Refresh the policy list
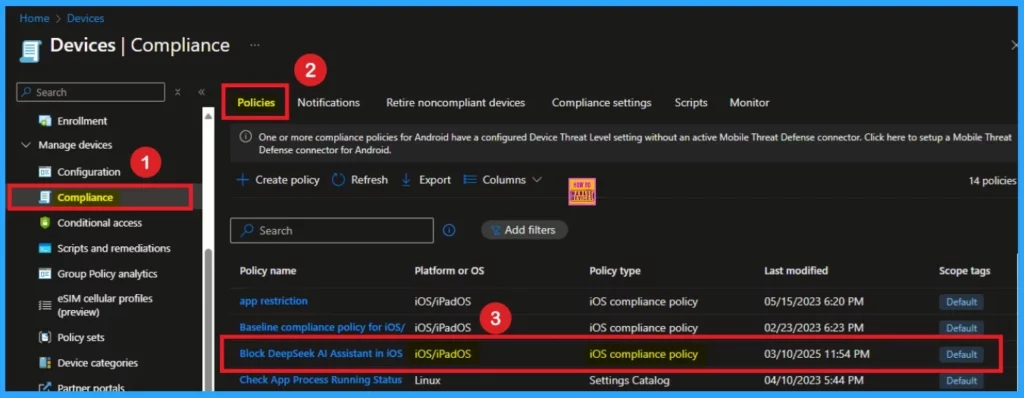Image resolution: width=1024 pixels, height=398 pixels. 360,180
